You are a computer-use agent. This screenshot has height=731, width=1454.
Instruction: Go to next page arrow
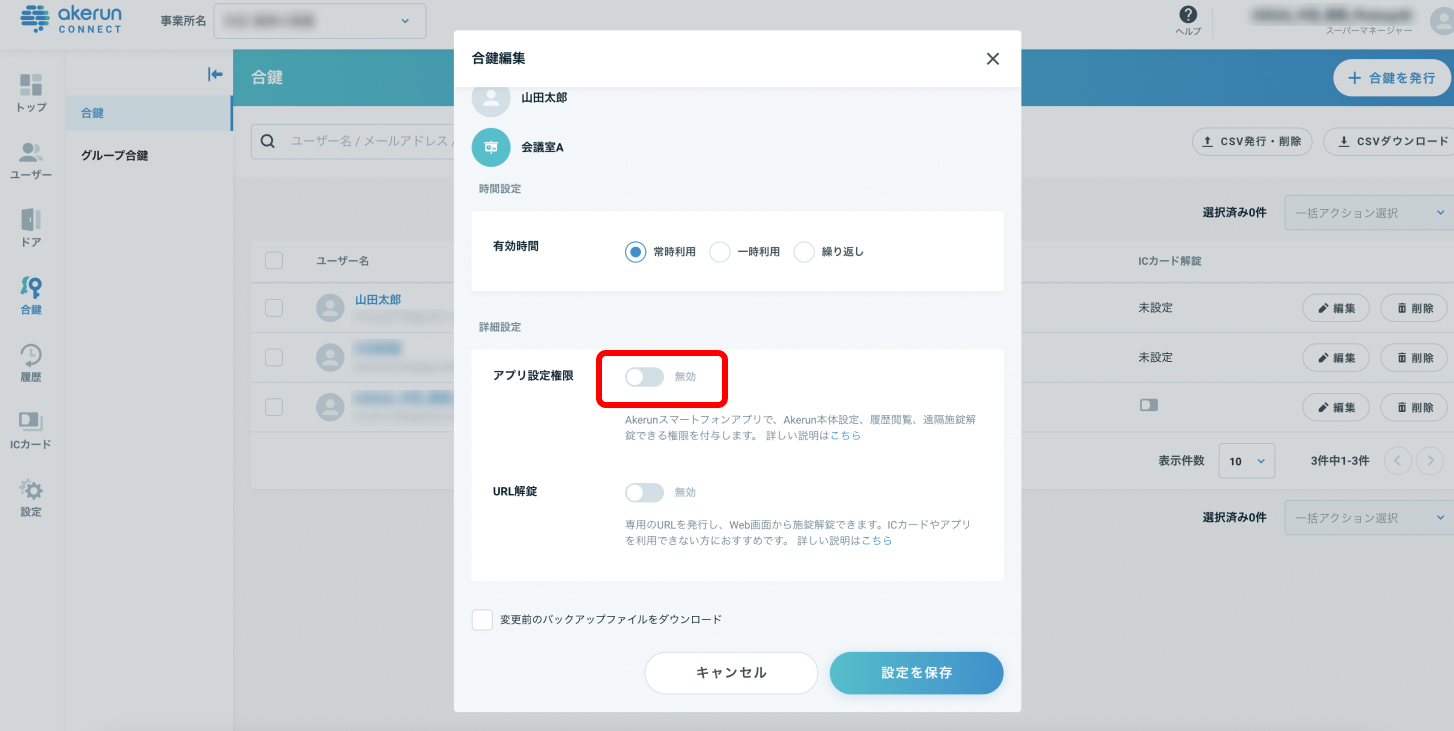point(1432,460)
